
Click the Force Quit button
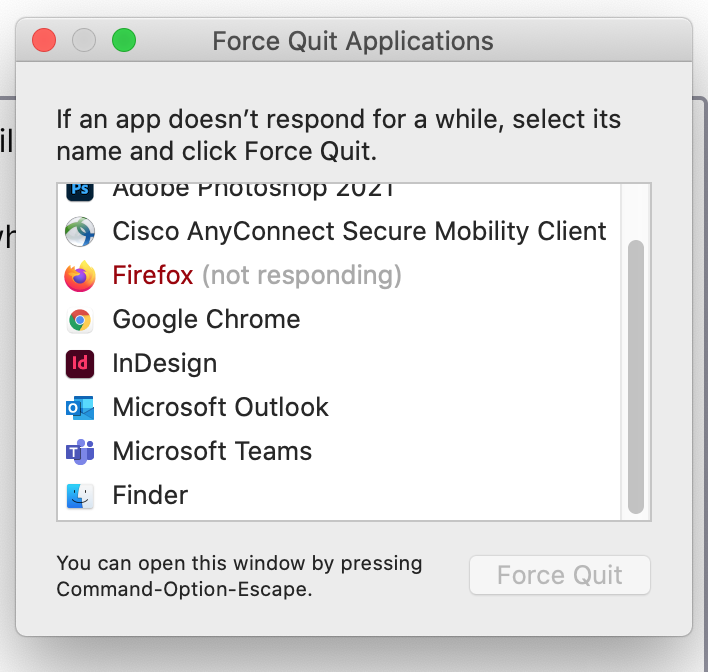pyautogui.click(x=560, y=575)
